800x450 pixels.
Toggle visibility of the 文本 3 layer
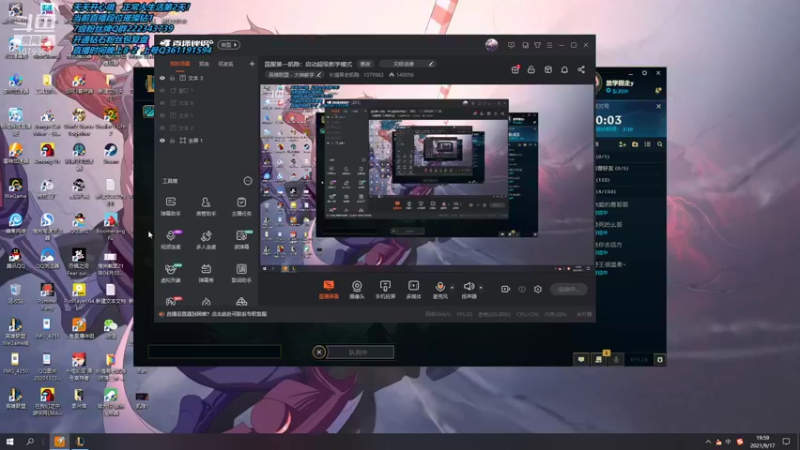pyautogui.click(x=162, y=78)
